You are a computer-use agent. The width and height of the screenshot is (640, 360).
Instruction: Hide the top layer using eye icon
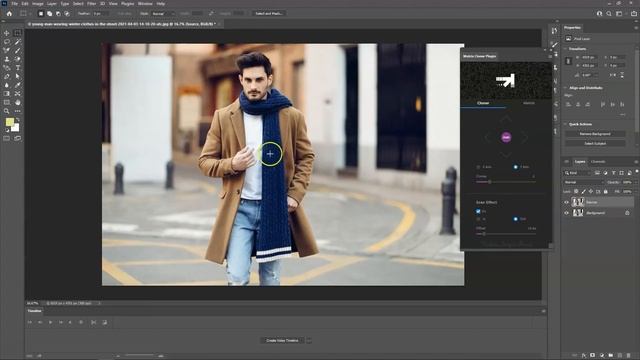[567, 202]
